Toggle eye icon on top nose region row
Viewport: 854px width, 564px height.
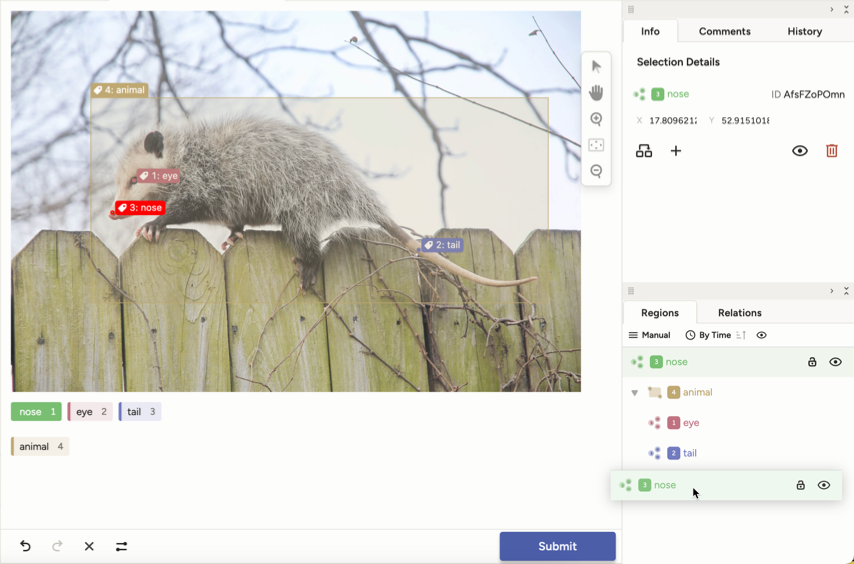(x=835, y=362)
